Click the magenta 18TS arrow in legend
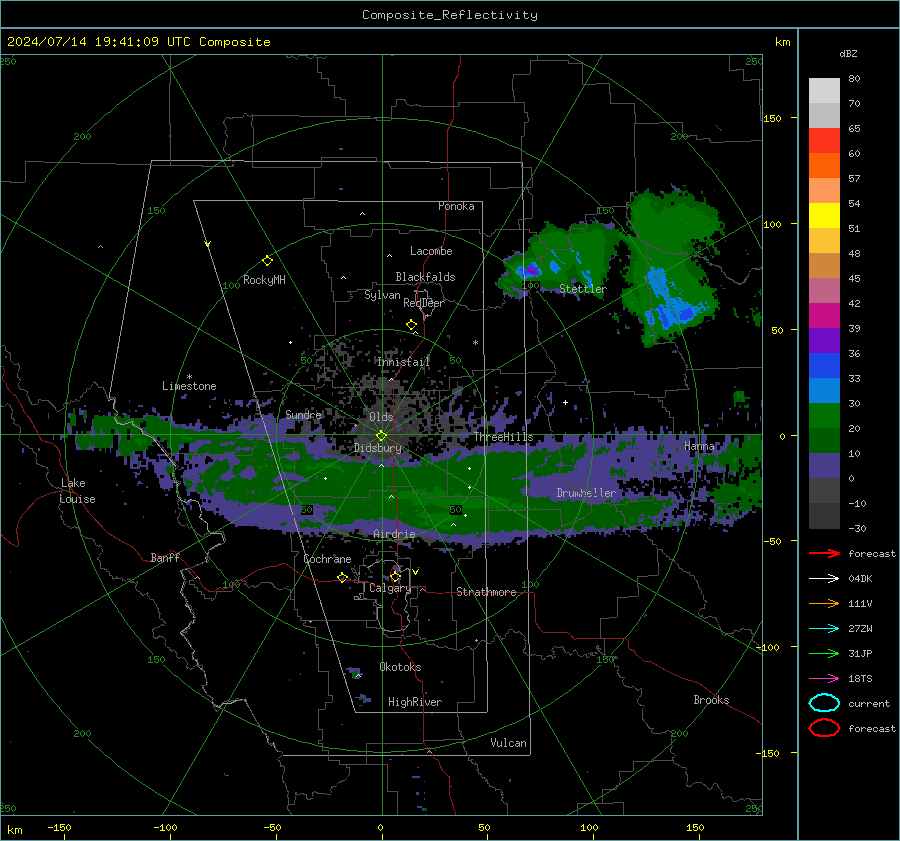Image resolution: width=900 pixels, height=841 pixels. coord(824,679)
